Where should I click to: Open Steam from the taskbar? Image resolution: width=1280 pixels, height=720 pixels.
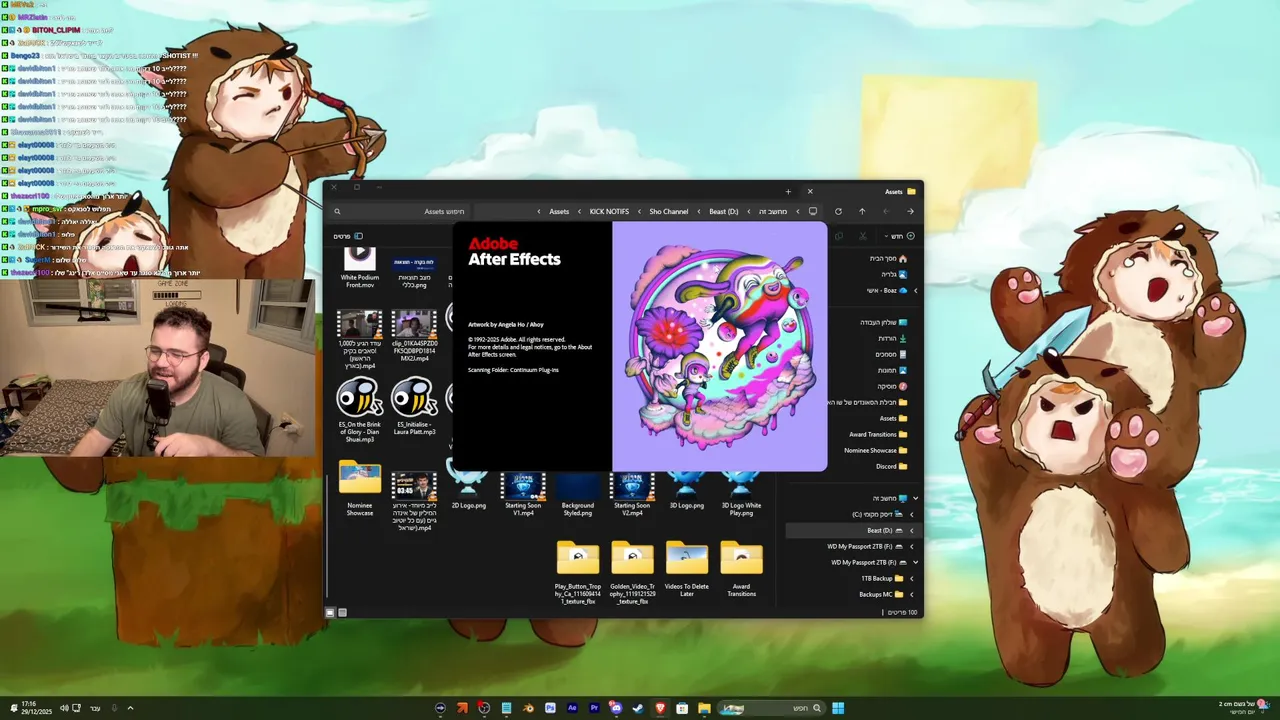[638, 708]
